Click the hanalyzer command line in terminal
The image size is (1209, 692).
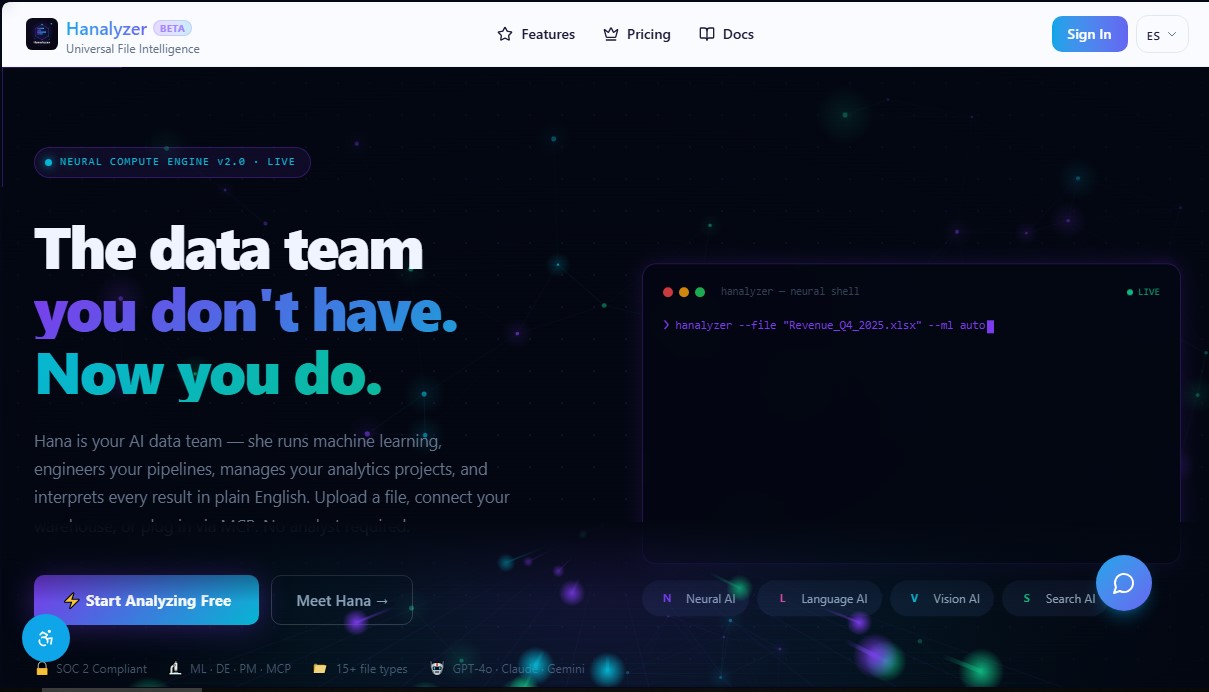[x=828, y=325]
